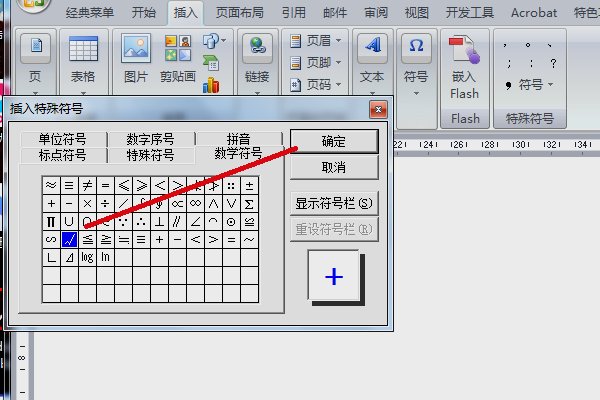Open the 链接 (Links) dropdown
This screenshot has height=400, width=600.
(257, 63)
